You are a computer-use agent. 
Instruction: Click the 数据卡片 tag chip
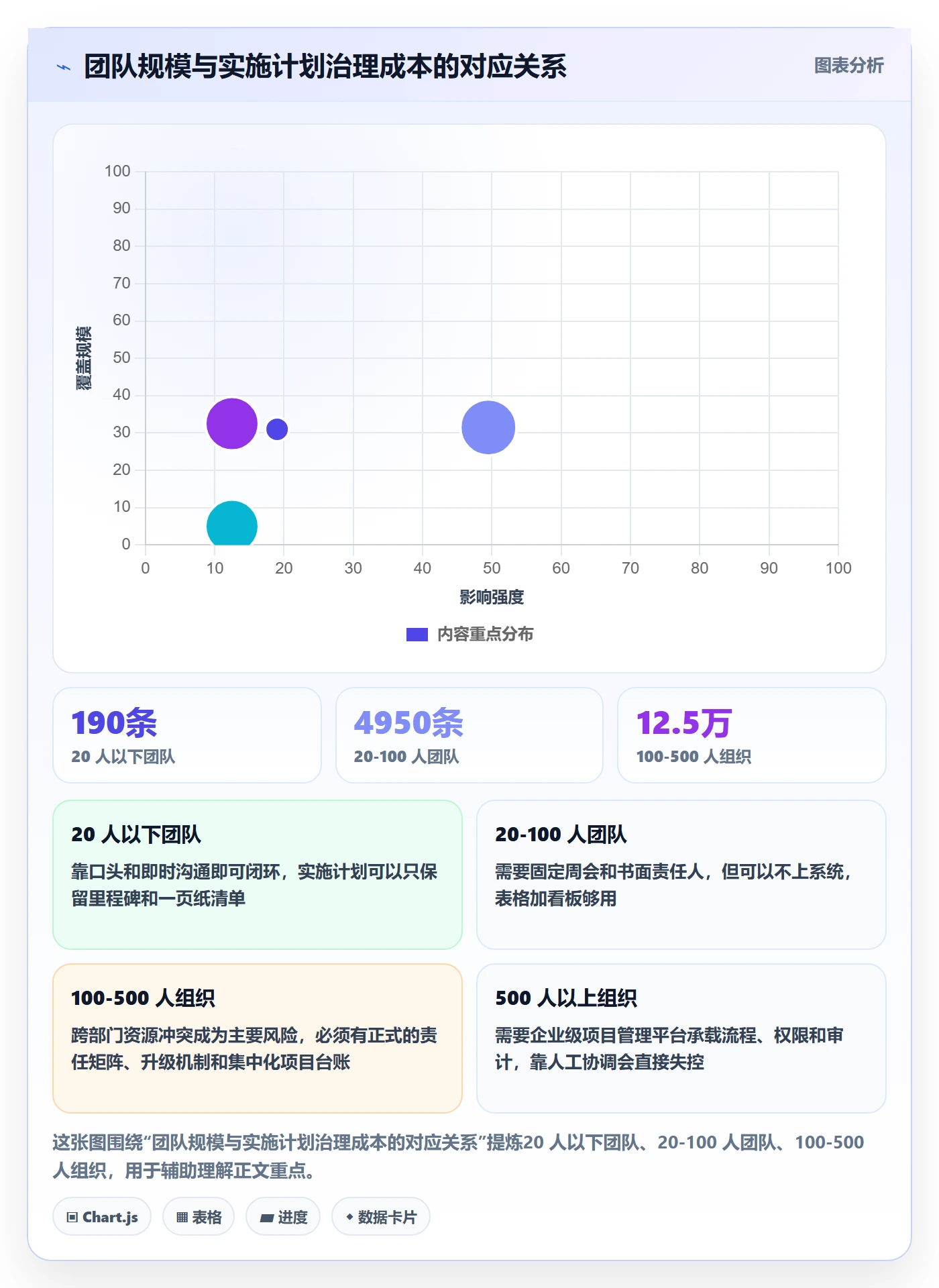[x=381, y=1217]
